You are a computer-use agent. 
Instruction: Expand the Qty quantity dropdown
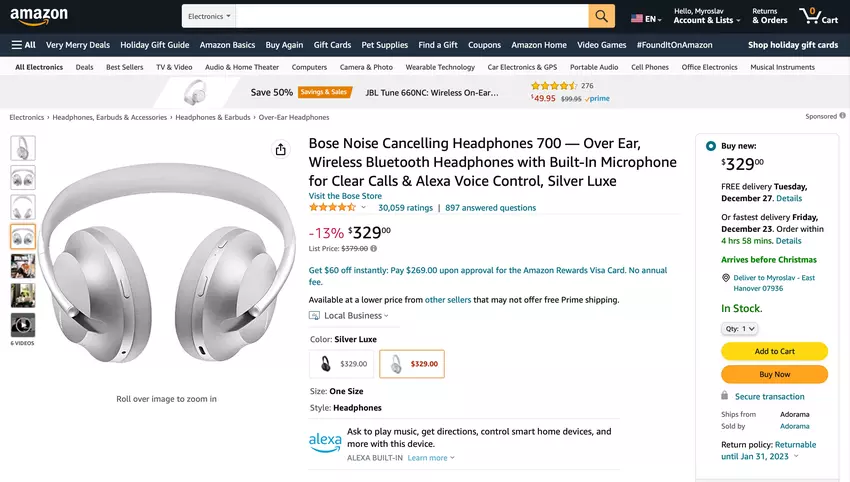tap(739, 328)
